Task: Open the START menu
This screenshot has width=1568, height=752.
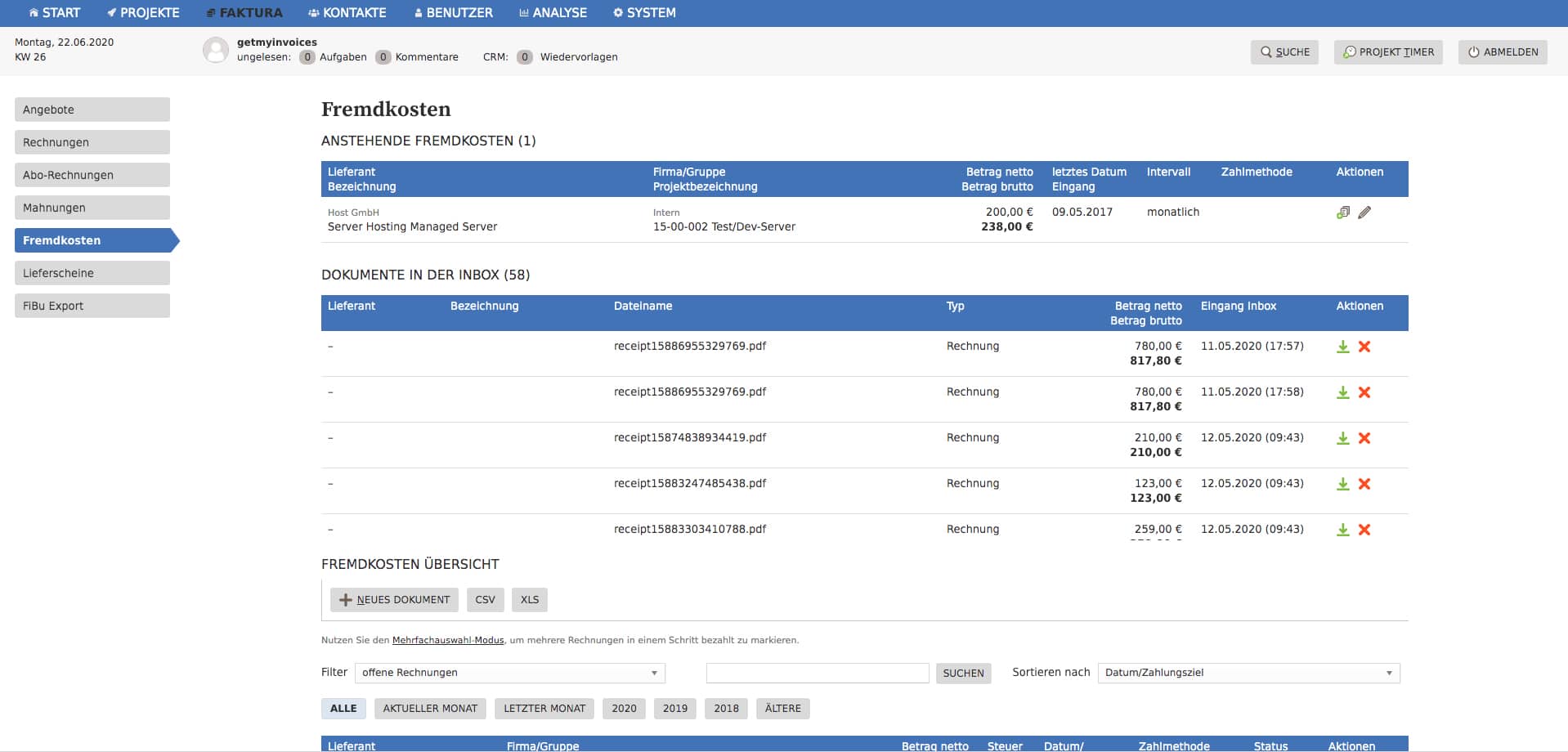Action: (55, 13)
